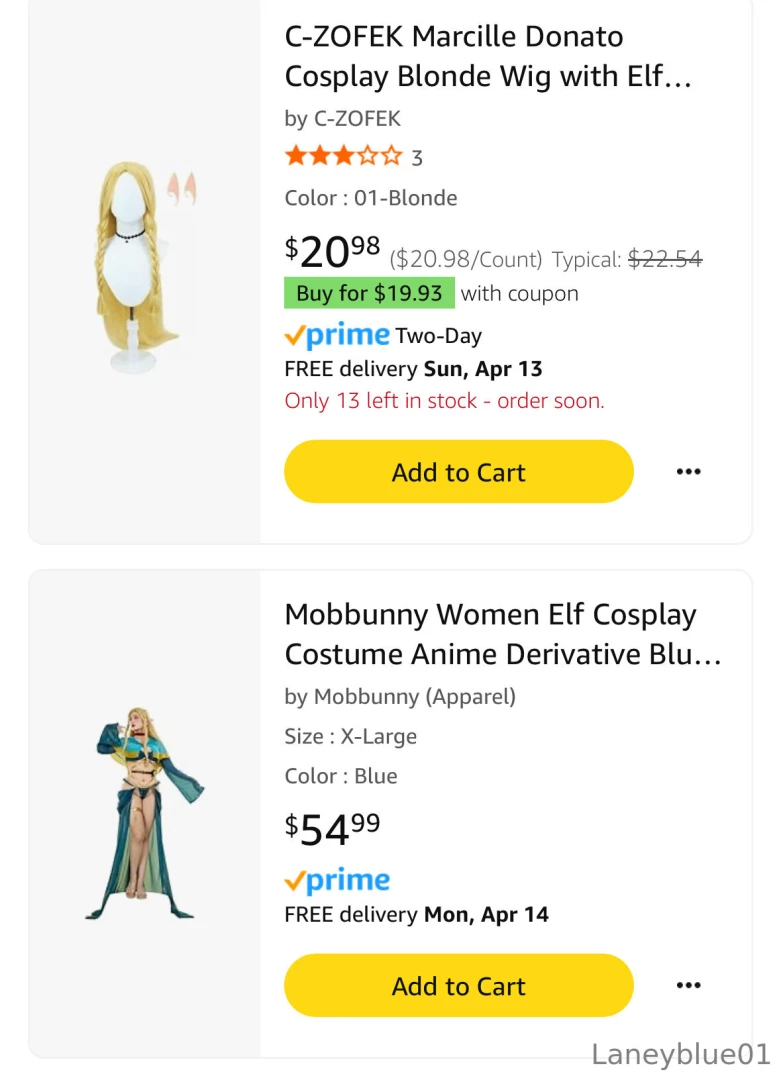Click the by C-ZOFEK brand link

(x=342, y=118)
